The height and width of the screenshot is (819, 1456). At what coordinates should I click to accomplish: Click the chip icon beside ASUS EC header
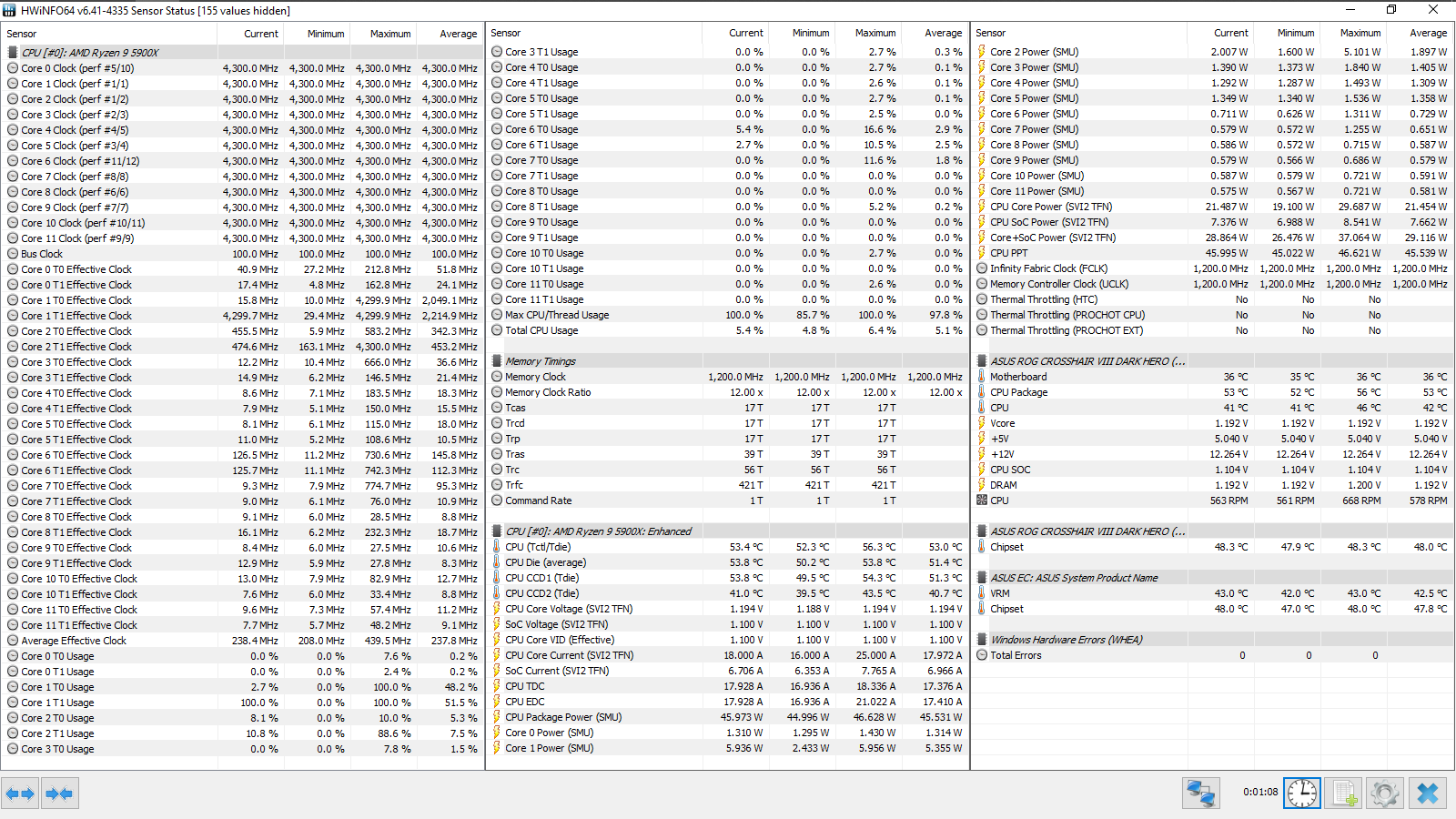point(982,578)
